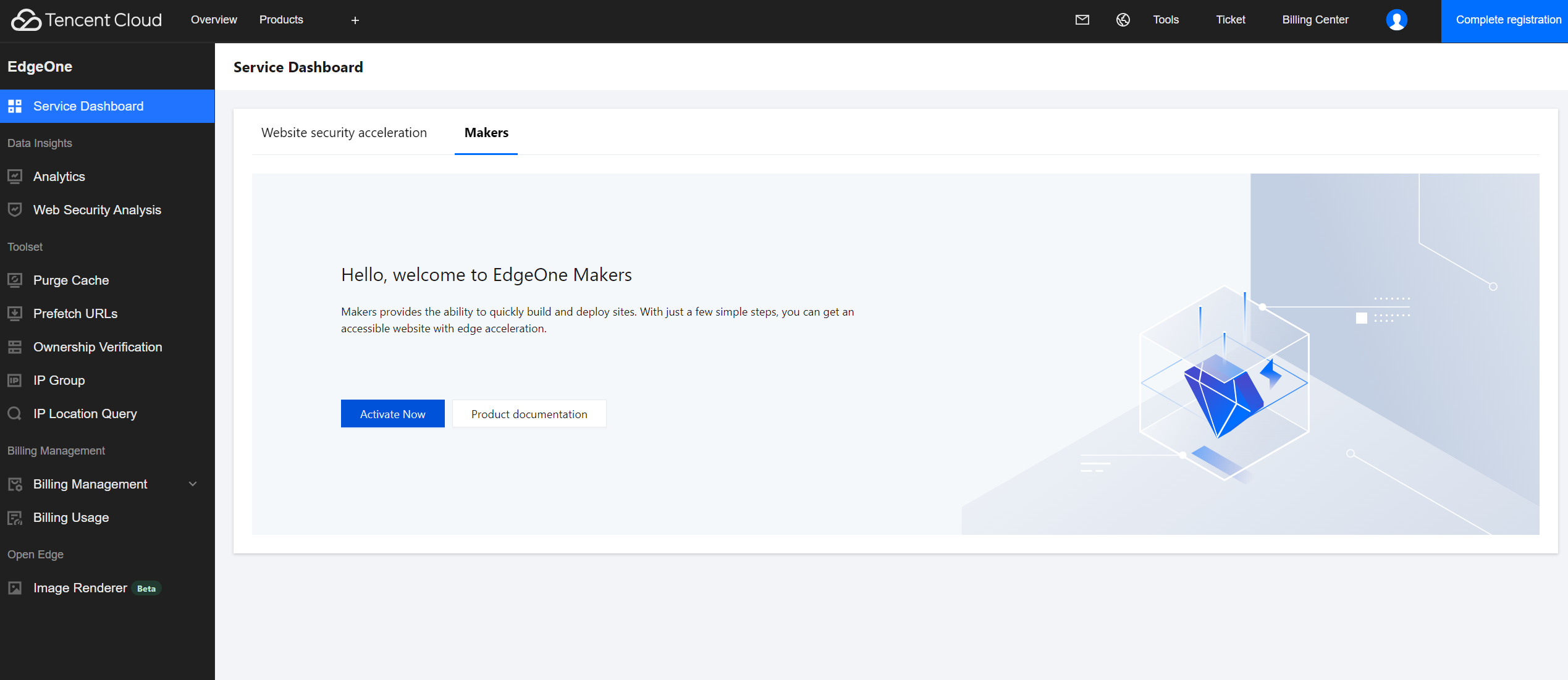The image size is (1568, 680).
Task: Click the Activate Now button
Action: click(393, 414)
